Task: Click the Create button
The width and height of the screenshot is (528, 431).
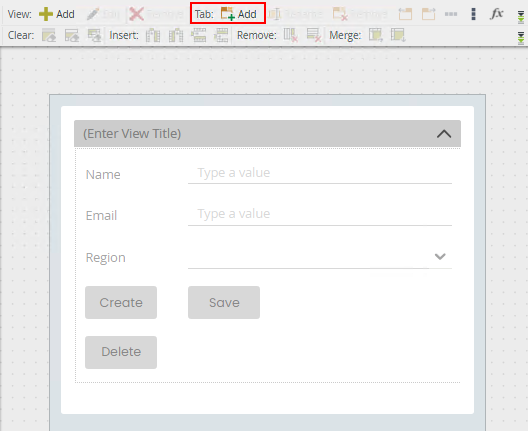Action: 121,302
